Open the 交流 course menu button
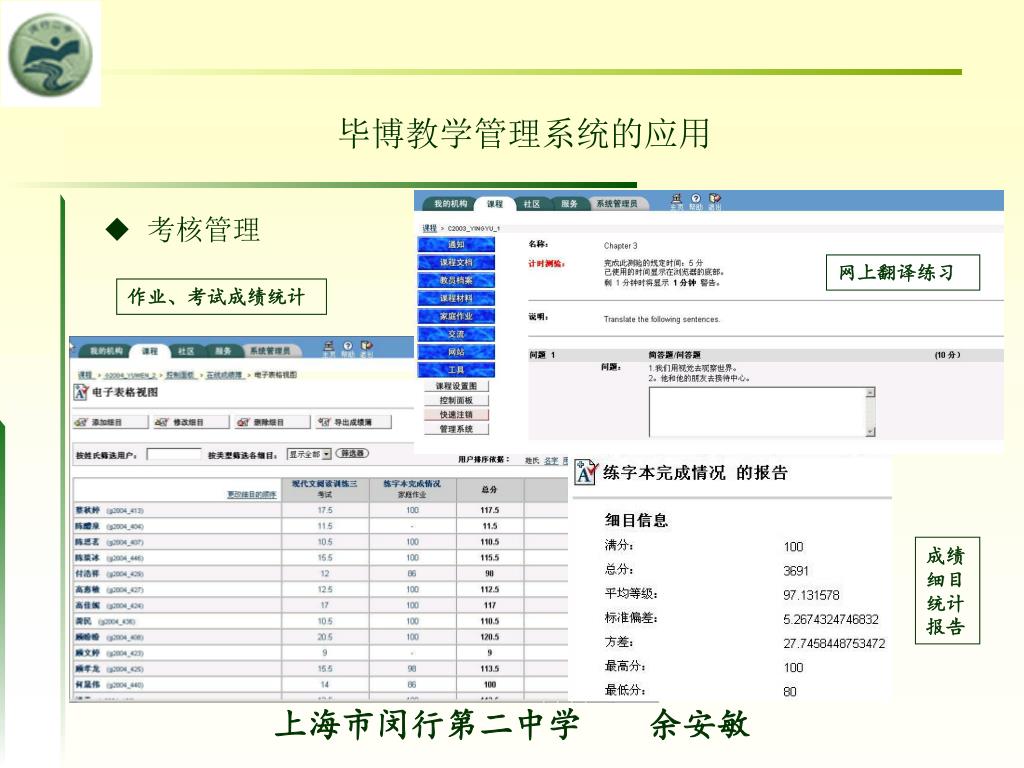This screenshot has width=1024, height=768. pyautogui.click(x=456, y=334)
